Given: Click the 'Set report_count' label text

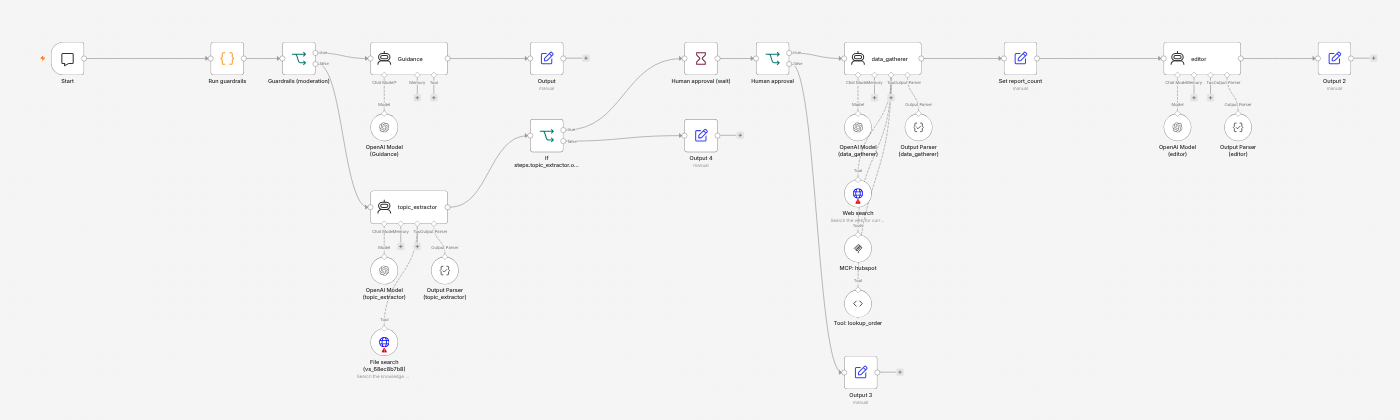Looking at the screenshot, I should (x=1020, y=81).
